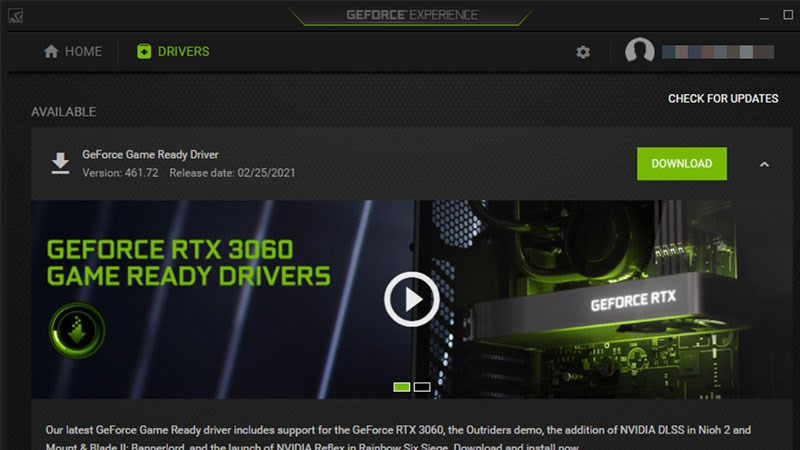Open the Home tab

coord(72,52)
